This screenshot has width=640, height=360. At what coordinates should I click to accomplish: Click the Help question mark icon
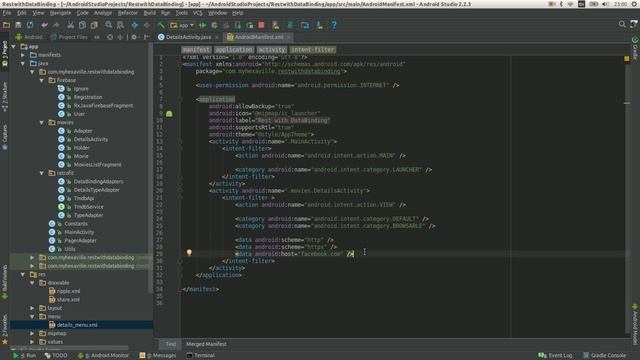[334, 25]
